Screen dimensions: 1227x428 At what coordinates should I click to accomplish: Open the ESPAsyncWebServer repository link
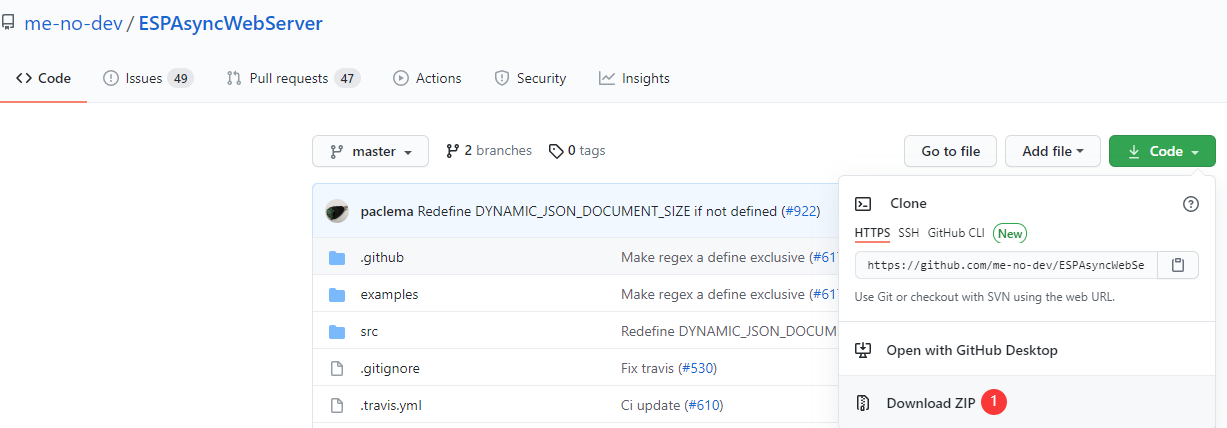pos(231,23)
